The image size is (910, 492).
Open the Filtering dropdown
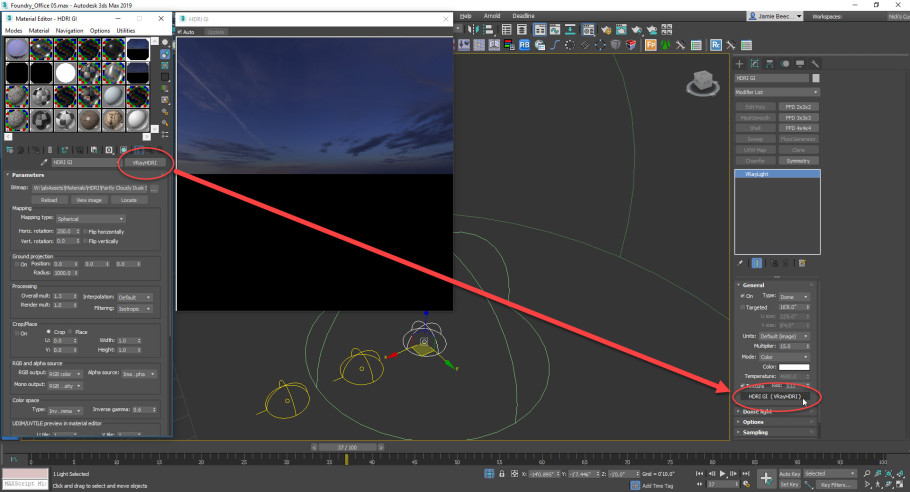(135, 309)
